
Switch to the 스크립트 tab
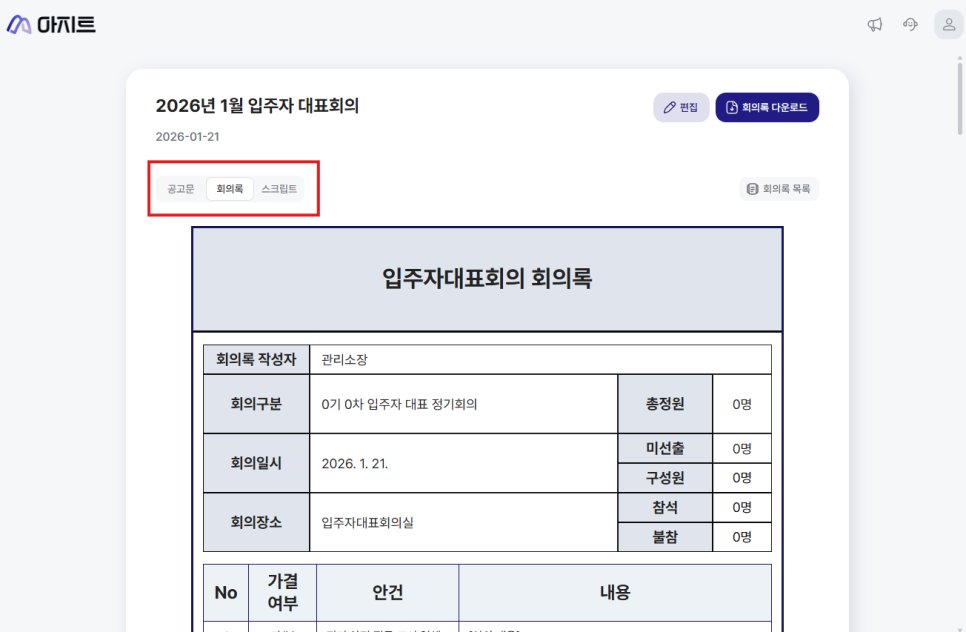[279, 188]
